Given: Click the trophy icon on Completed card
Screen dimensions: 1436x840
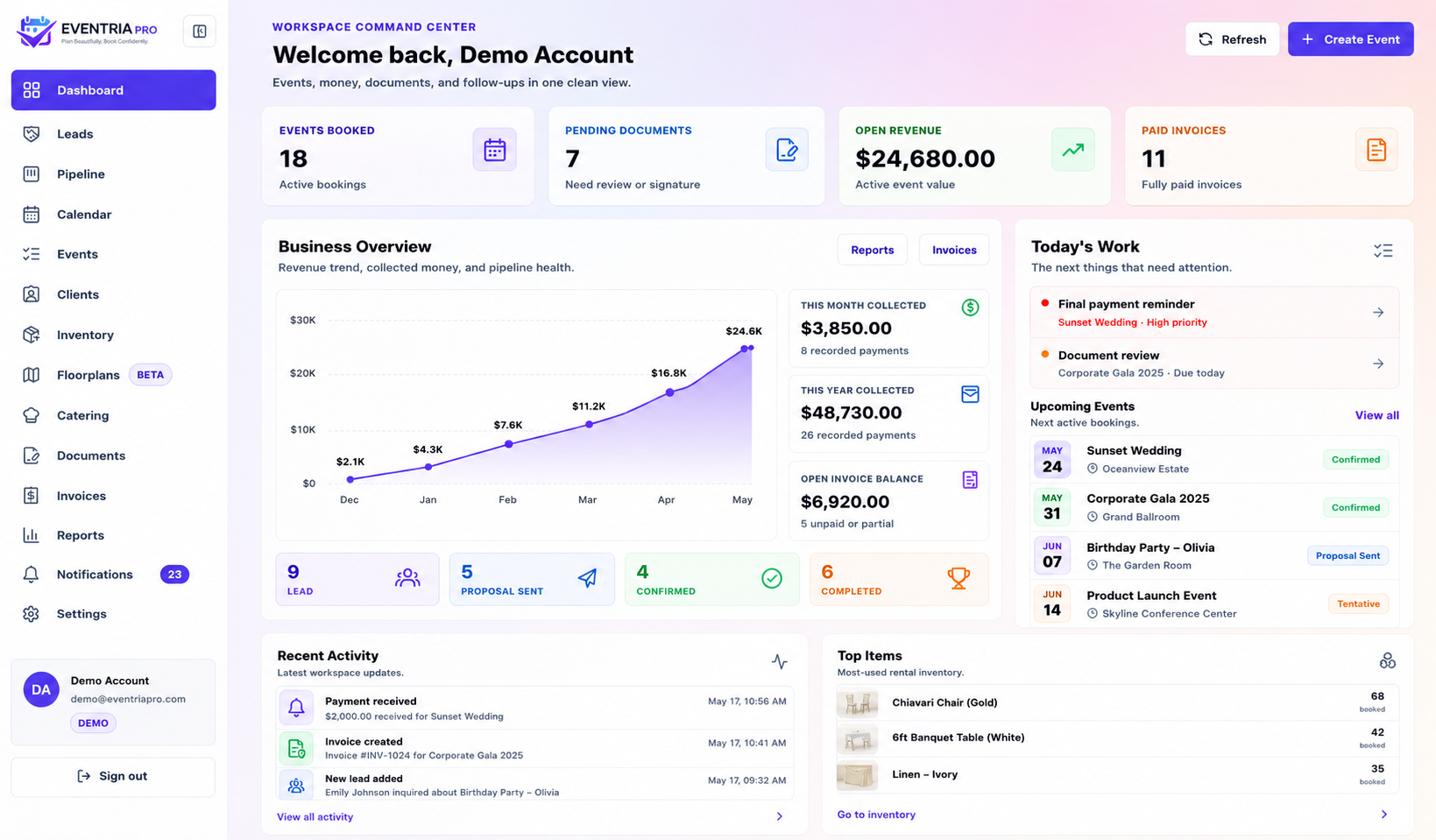Looking at the screenshot, I should pos(959,578).
